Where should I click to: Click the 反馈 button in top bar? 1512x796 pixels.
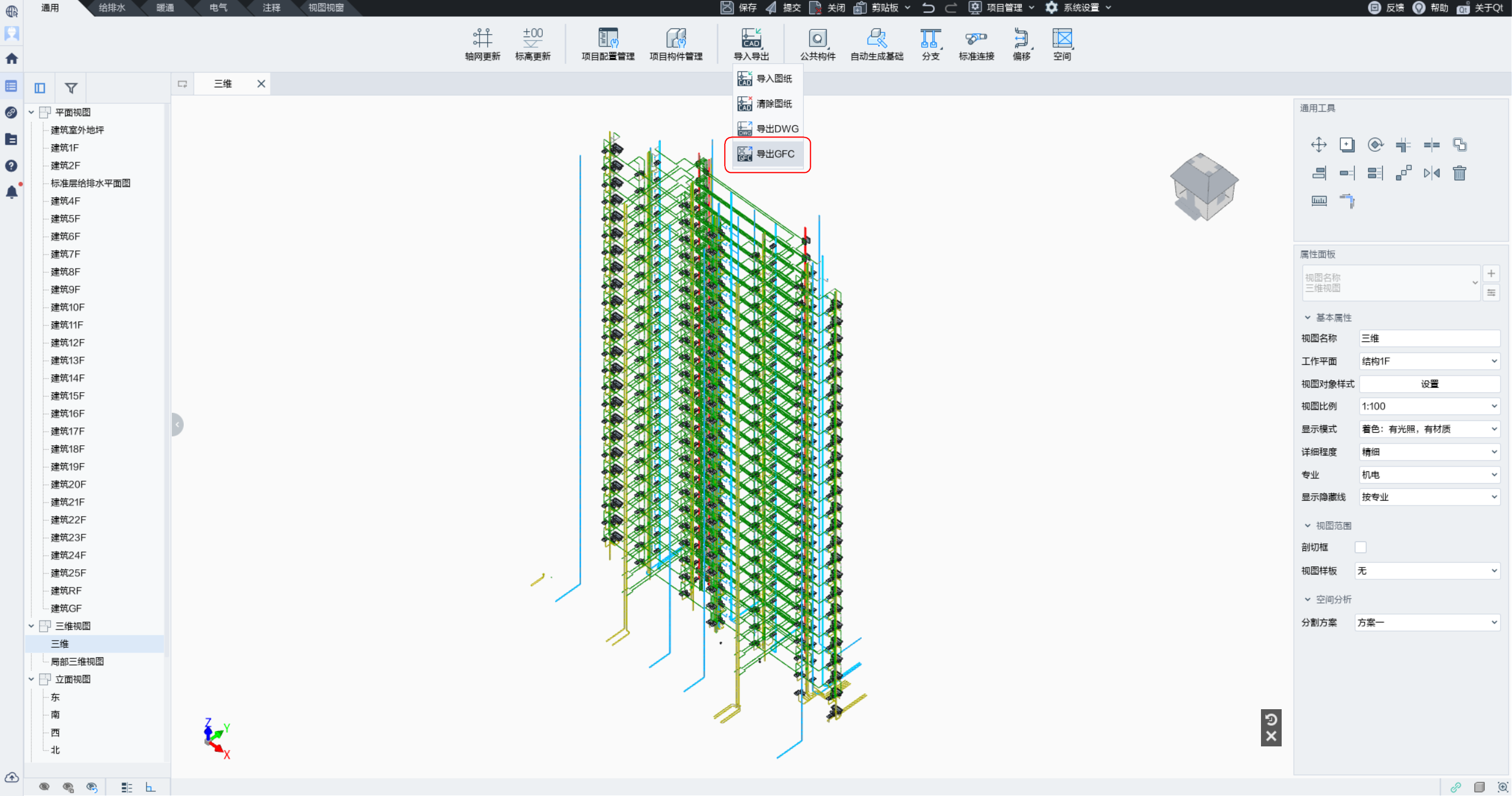(1386, 8)
